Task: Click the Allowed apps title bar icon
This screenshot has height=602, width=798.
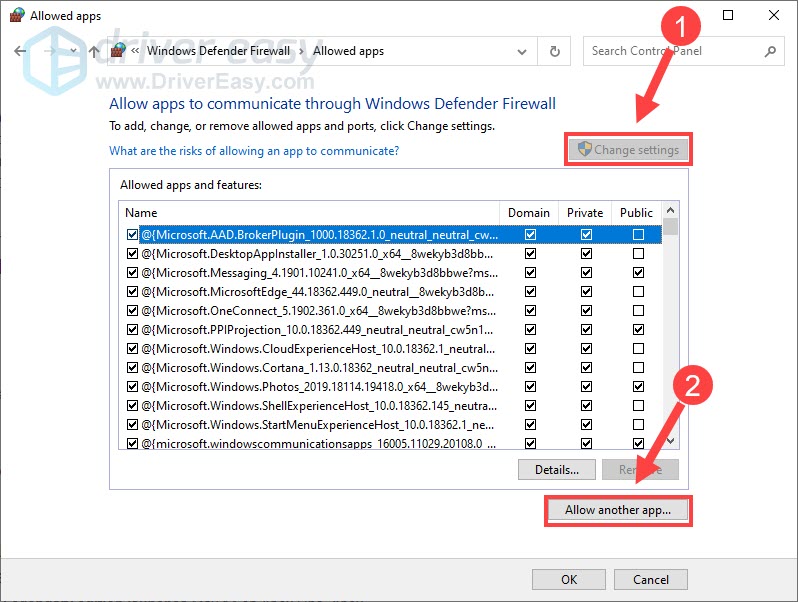Action: [x=17, y=15]
